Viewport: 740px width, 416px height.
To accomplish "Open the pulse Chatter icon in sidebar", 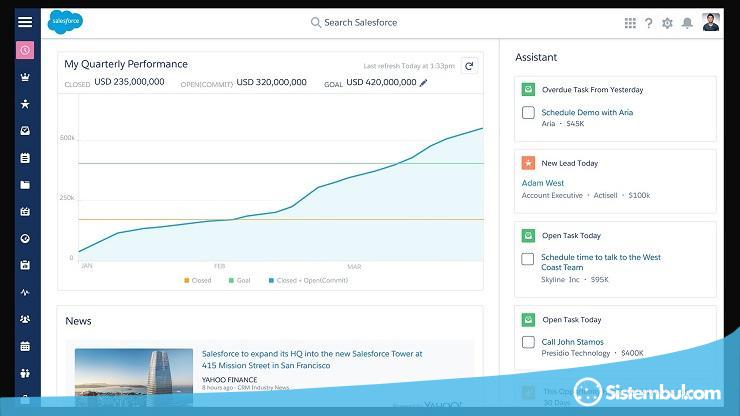I will click(25, 292).
